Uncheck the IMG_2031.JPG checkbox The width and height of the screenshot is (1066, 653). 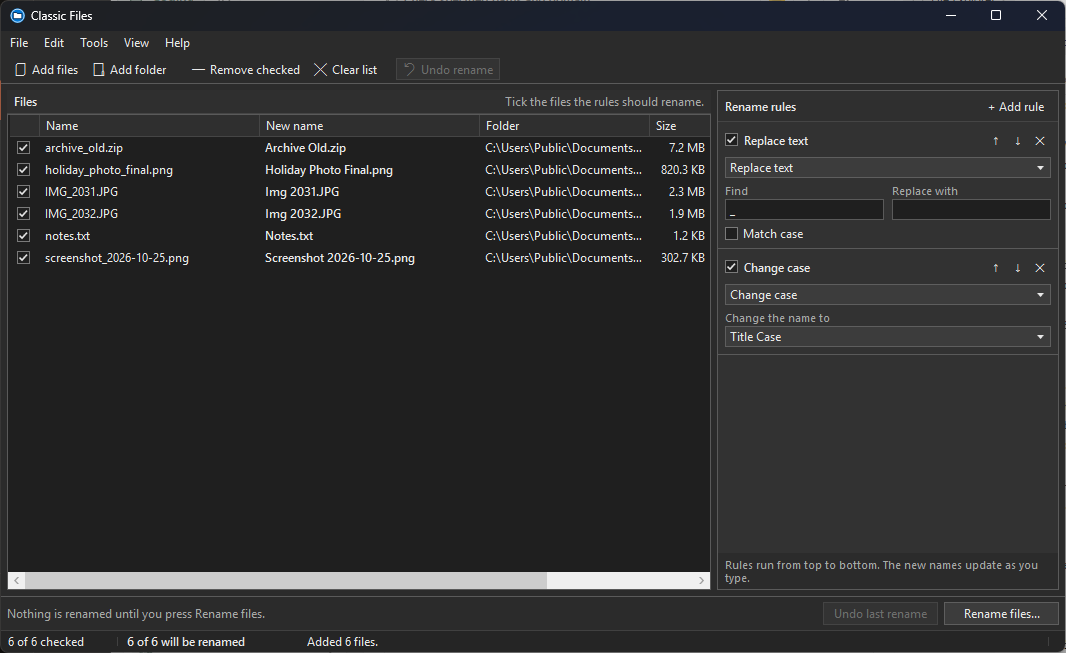[x=24, y=192]
